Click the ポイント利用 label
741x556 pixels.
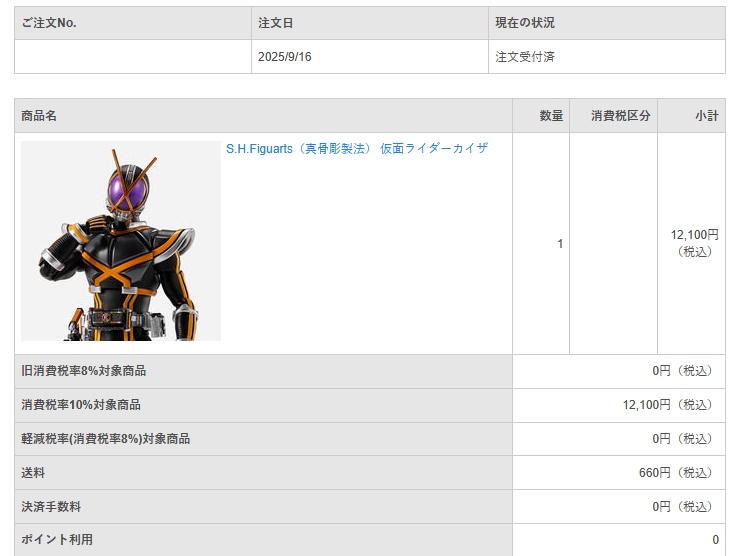(57, 539)
